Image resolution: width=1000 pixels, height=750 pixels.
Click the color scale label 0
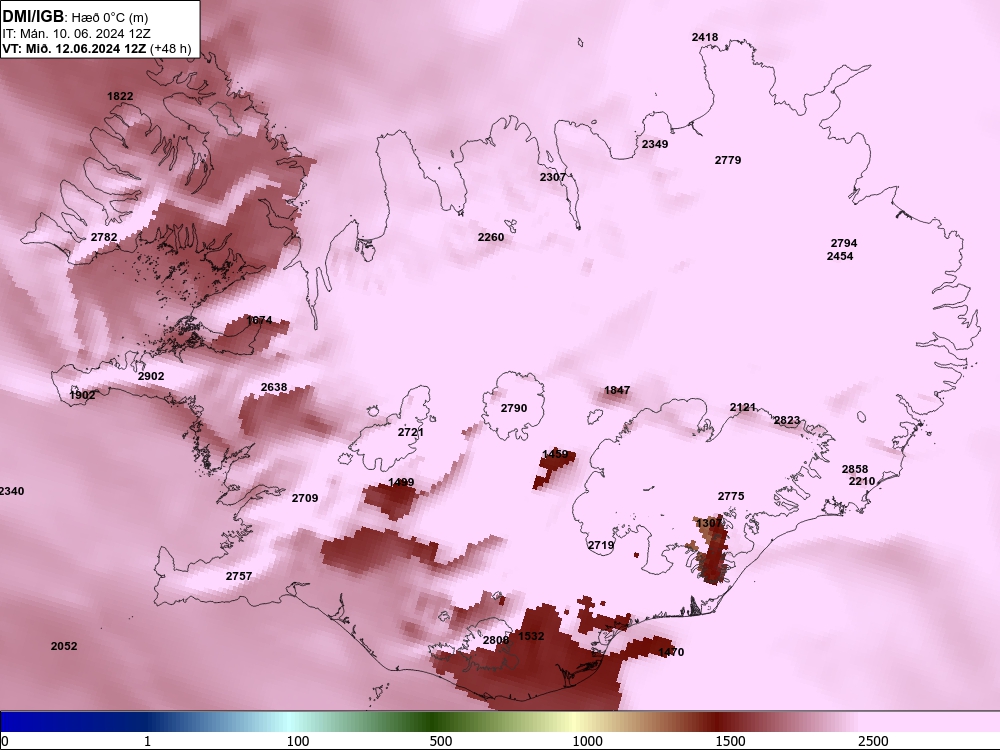click(5, 741)
